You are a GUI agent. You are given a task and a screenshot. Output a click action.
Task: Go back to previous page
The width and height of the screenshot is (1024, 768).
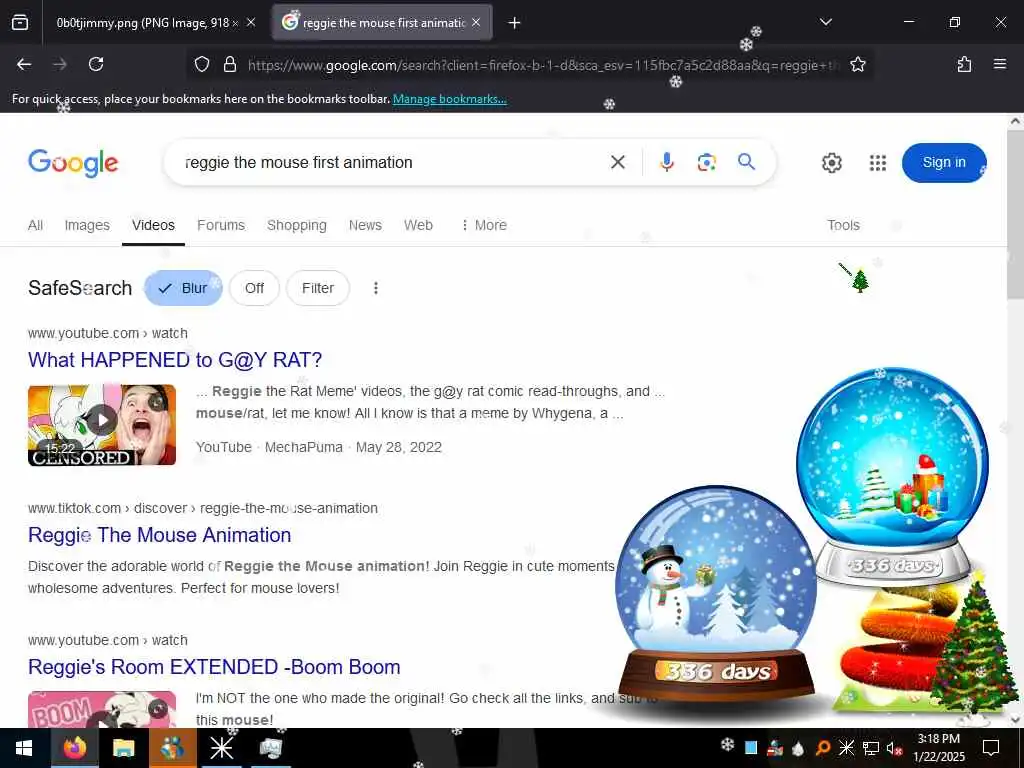(24, 64)
